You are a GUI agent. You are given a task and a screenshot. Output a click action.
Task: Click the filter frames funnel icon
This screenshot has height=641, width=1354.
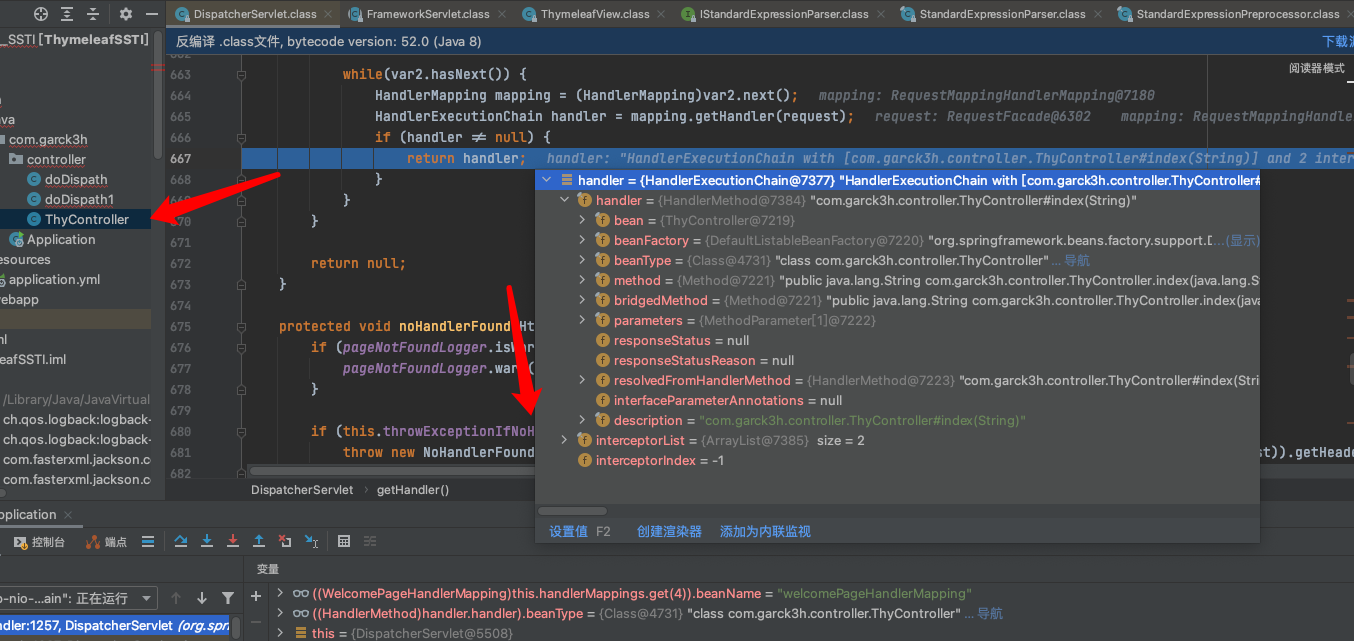pos(228,598)
